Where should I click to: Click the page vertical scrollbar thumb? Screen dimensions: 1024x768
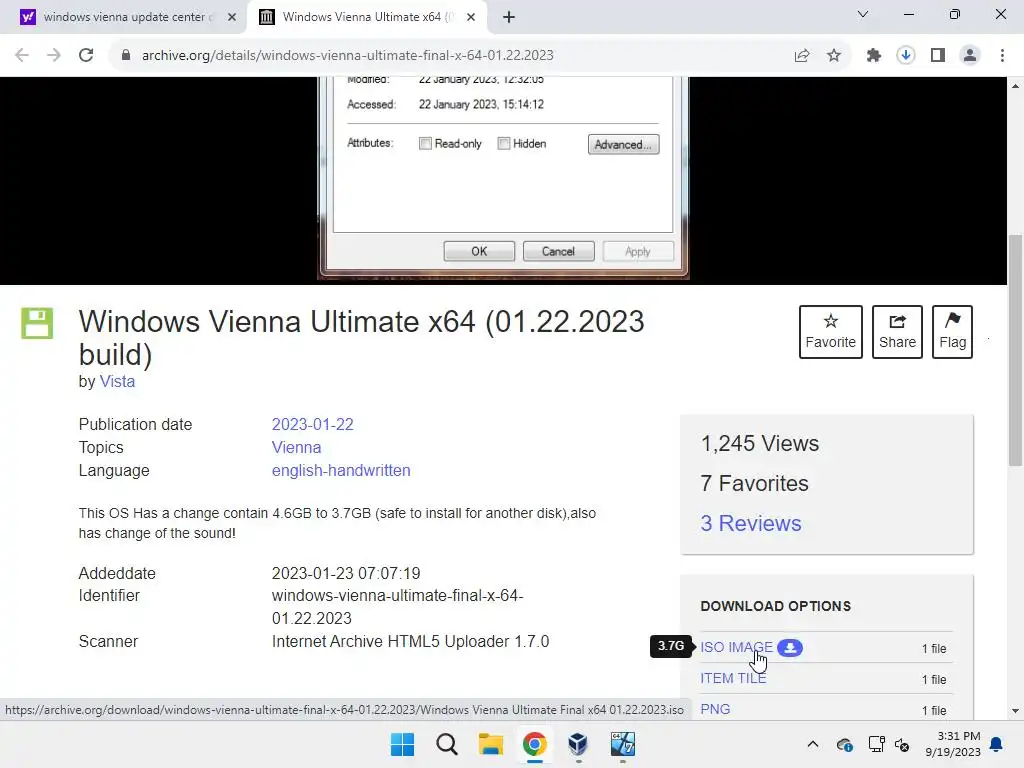pos(1016,351)
